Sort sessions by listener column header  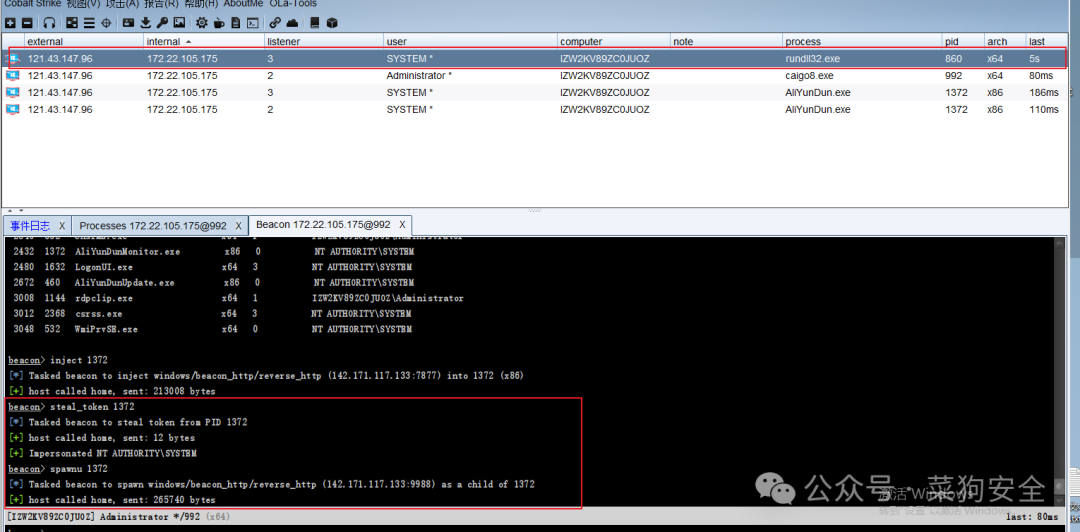pyautogui.click(x=324, y=41)
